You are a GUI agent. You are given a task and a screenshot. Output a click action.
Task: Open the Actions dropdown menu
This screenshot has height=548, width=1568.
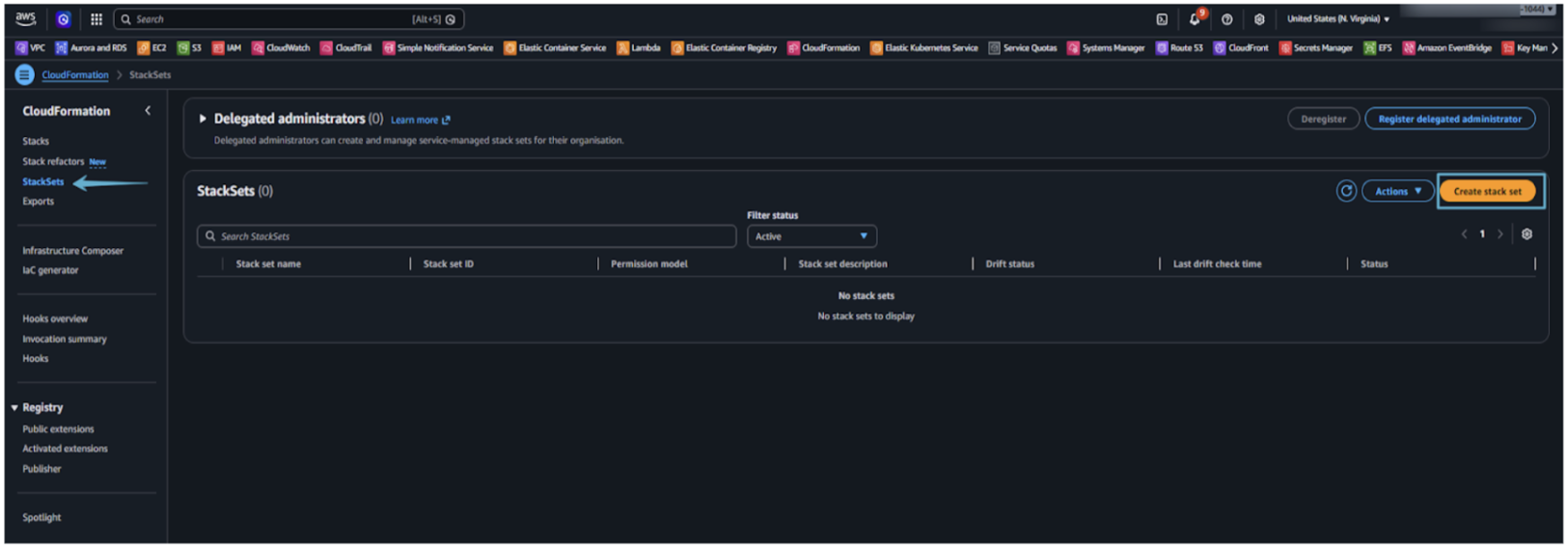pos(1397,191)
